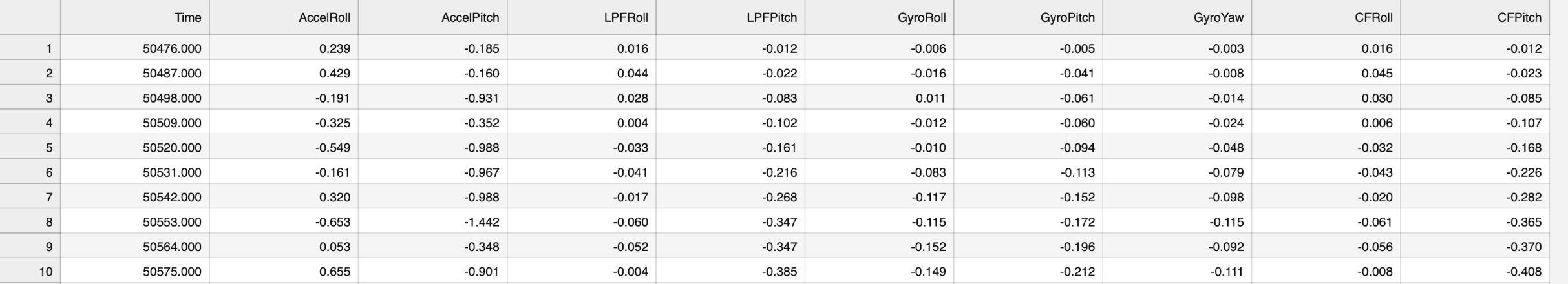The height and width of the screenshot is (284, 1568).
Task: Select row number 10 header
Action: pyautogui.click(x=30, y=272)
